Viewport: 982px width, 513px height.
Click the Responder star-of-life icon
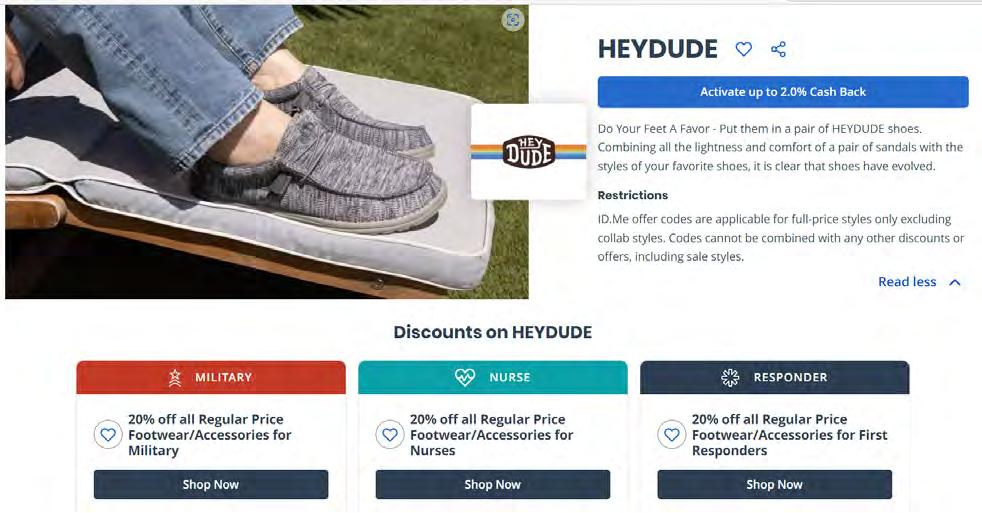[x=730, y=377]
